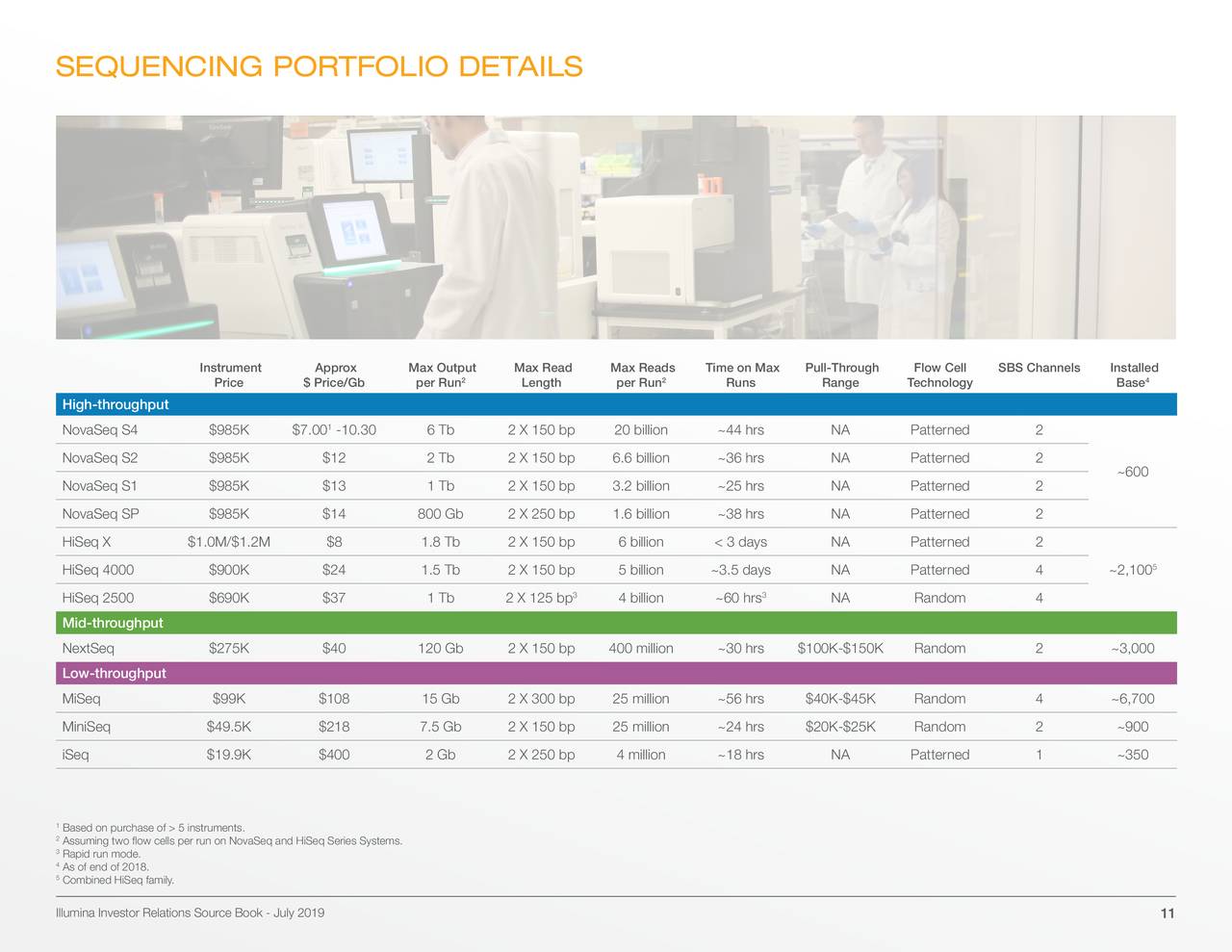Viewport: 1232px width, 952px height.
Task: Click the ~3,000 installed base value
Action: click(x=1132, y=649)
